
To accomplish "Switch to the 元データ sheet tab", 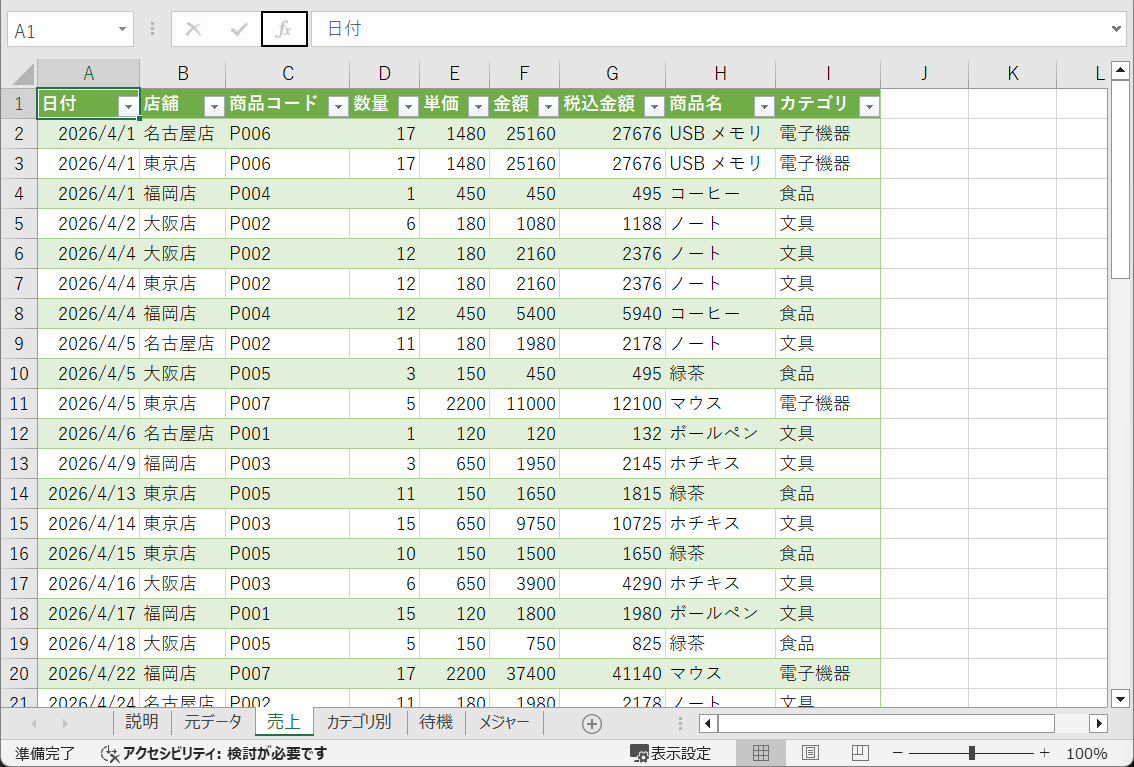I will 213,722.
